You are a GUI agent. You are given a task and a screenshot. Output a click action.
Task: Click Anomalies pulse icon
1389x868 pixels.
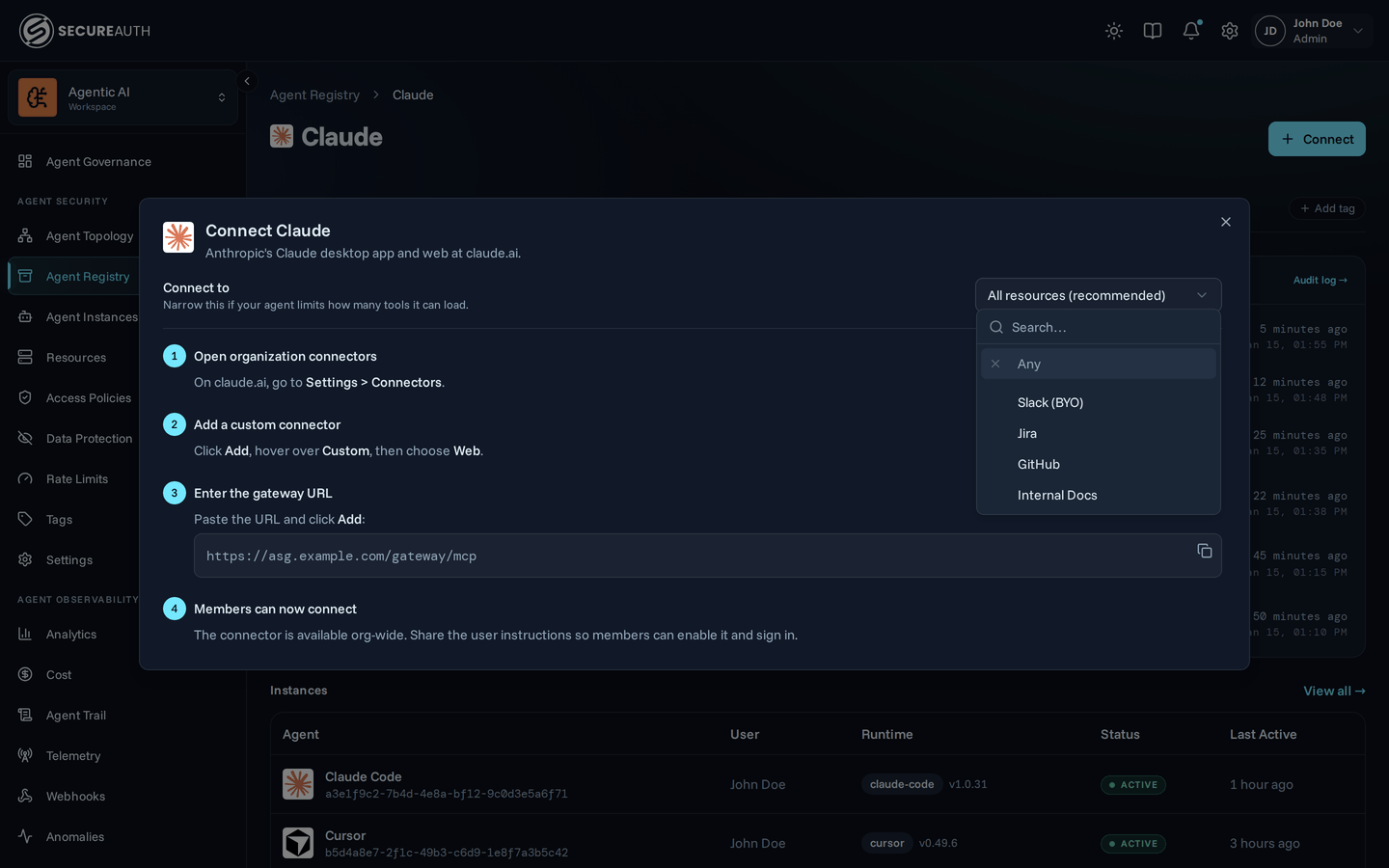[25, 836]
